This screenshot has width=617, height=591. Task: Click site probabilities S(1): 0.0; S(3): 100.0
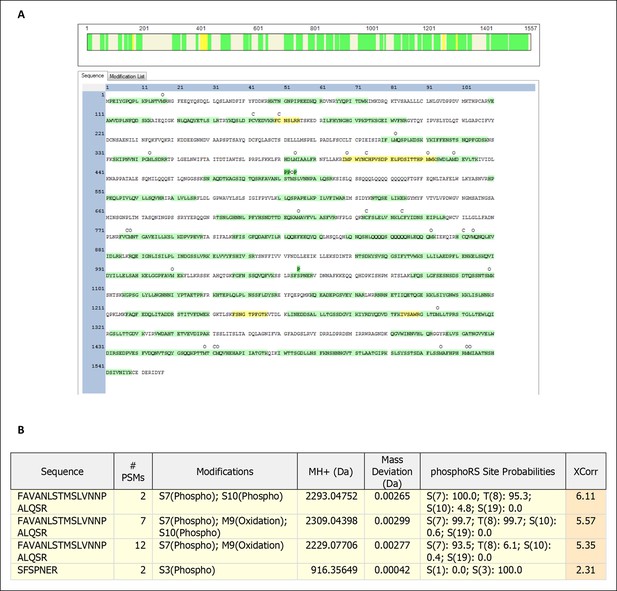(493, 570)
